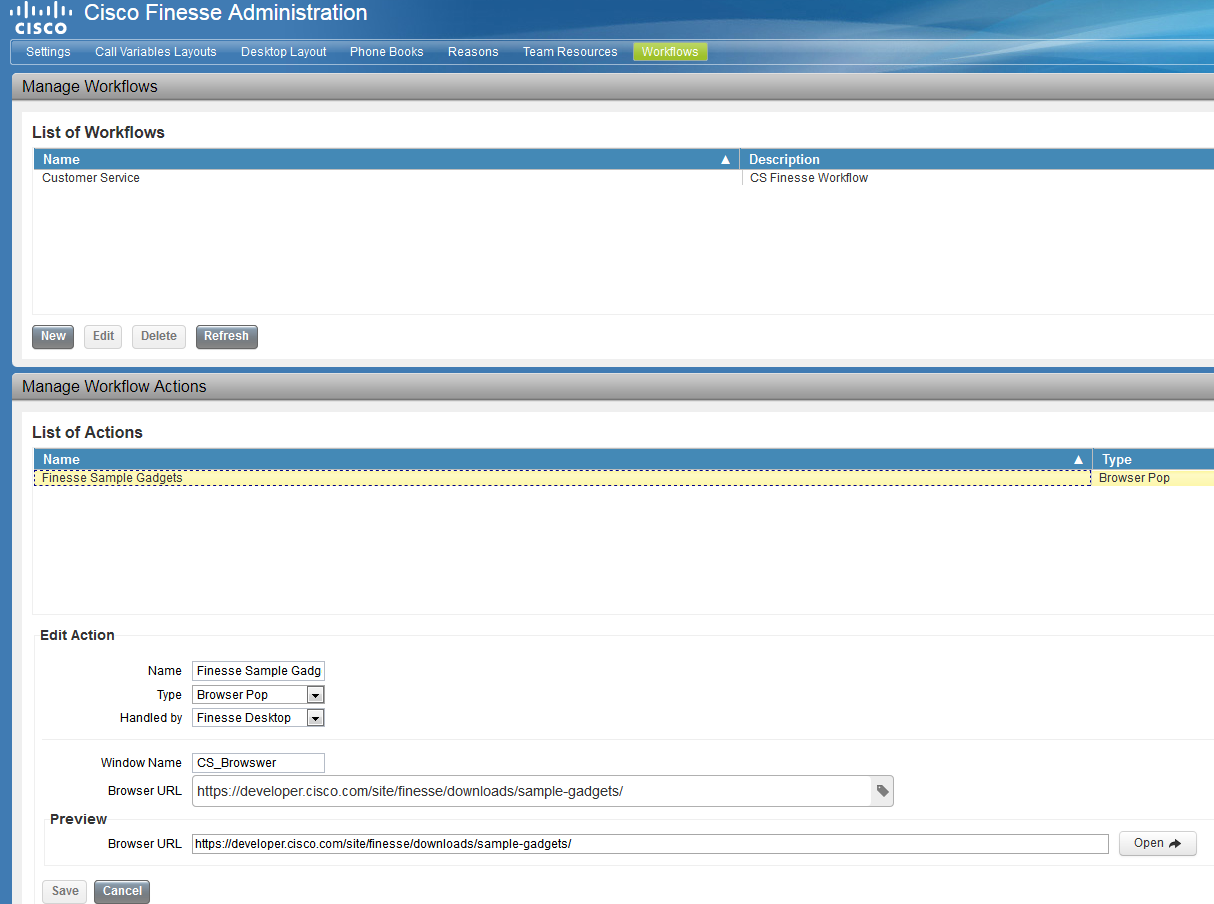Click the actions Type column header

[1153, 459]
